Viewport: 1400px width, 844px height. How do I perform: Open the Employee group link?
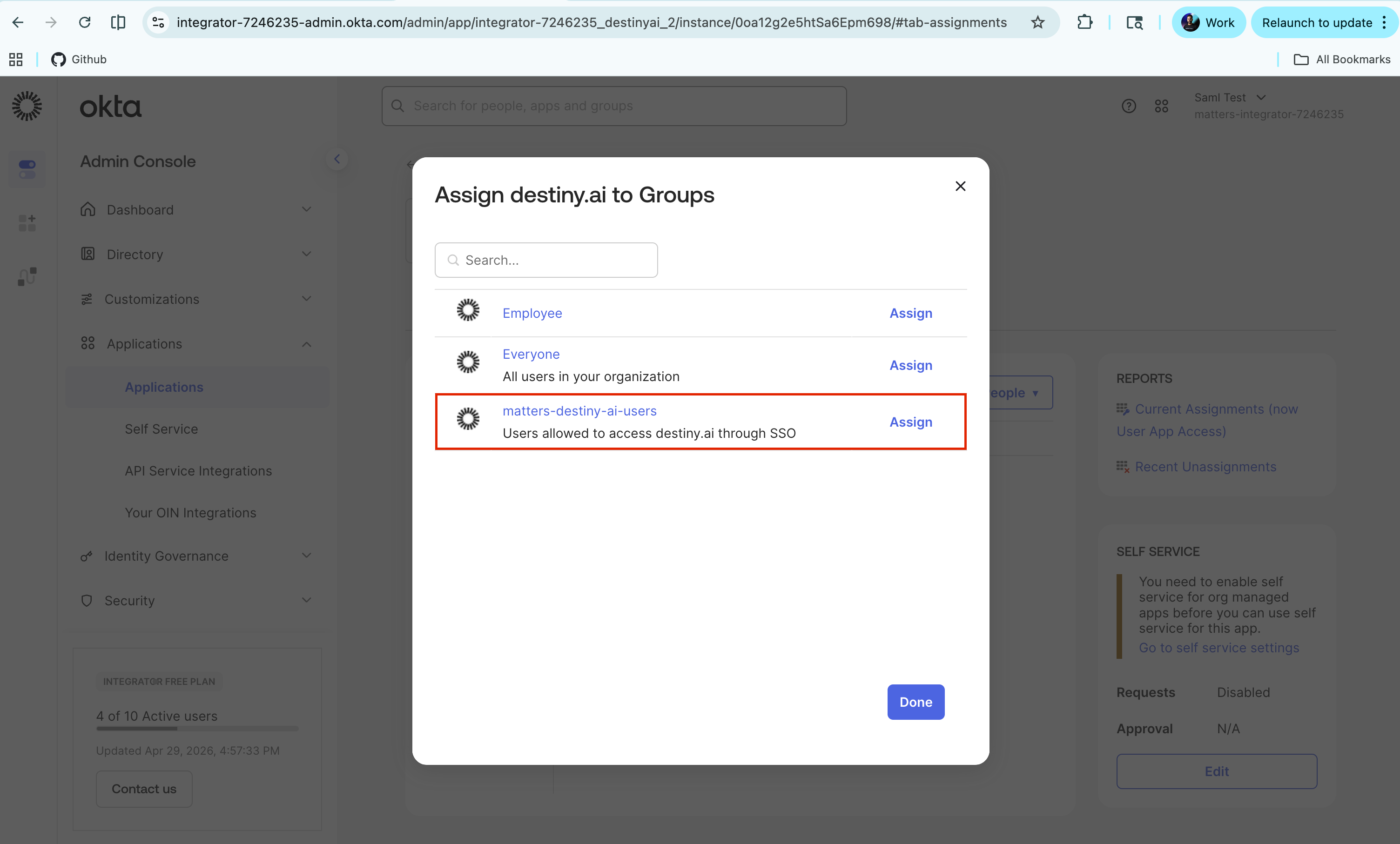[532, 314]
